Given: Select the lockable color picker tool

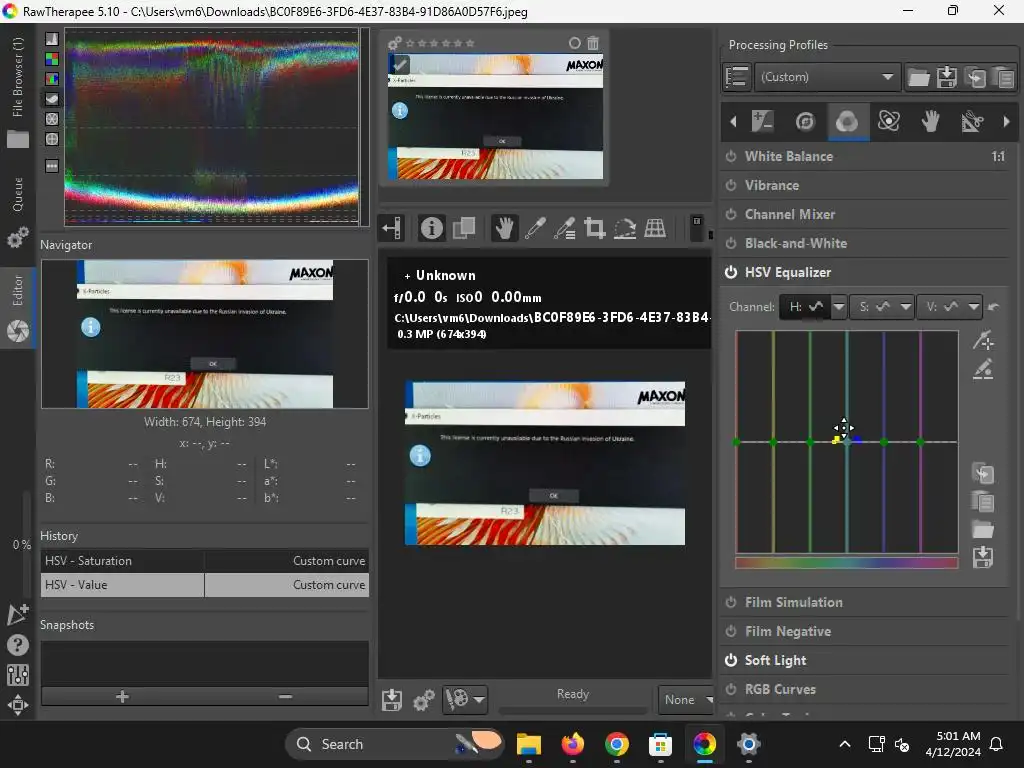Looking at the screenshot, I should coord(565,228).
